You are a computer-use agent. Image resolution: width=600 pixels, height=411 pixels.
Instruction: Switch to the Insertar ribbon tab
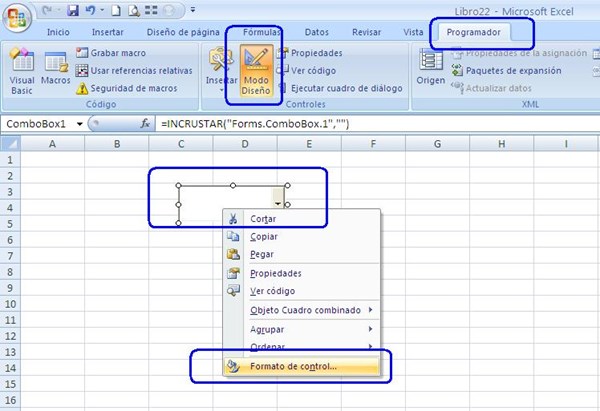(x=108, y=32)
